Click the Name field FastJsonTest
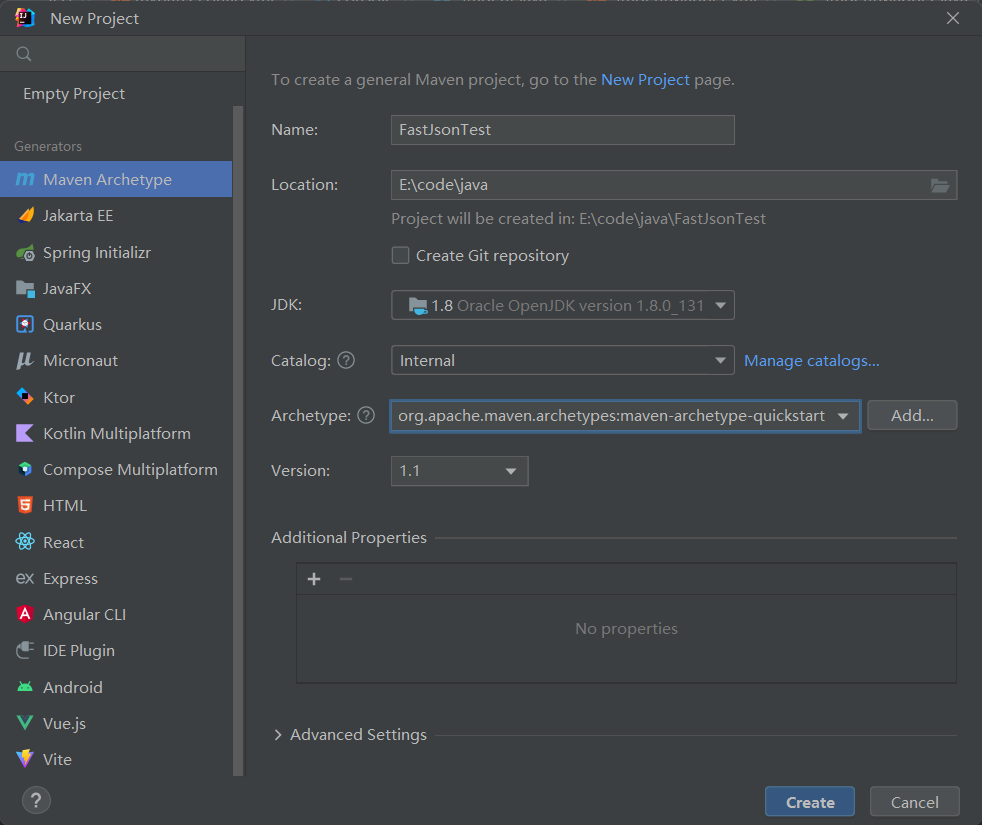982x825 pixels. click(562, 130)
